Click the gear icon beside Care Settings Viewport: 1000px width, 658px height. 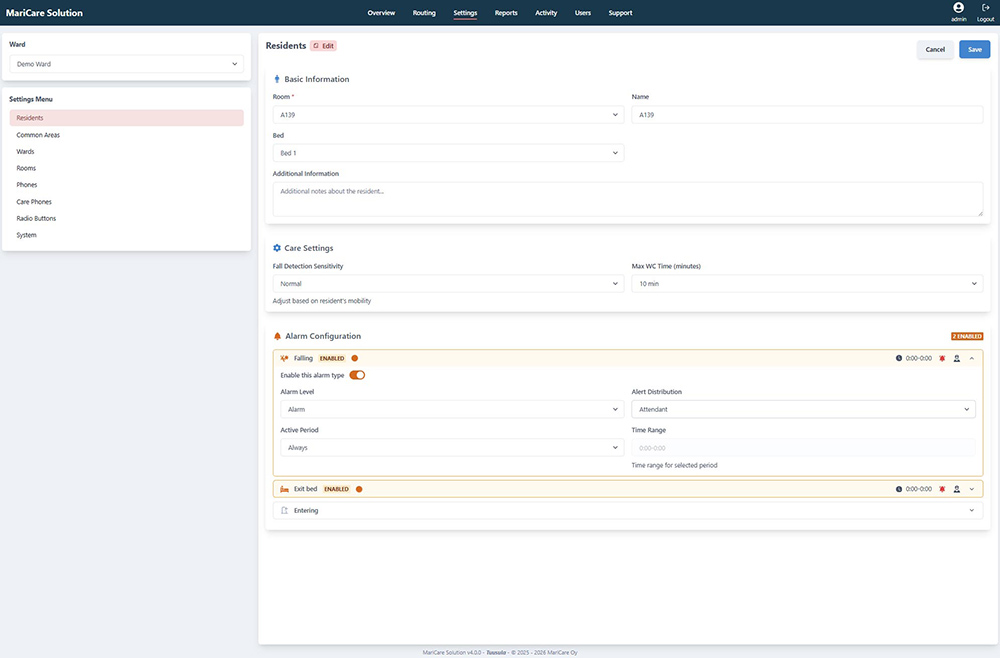pyautogui.click(x=277, y=248)
